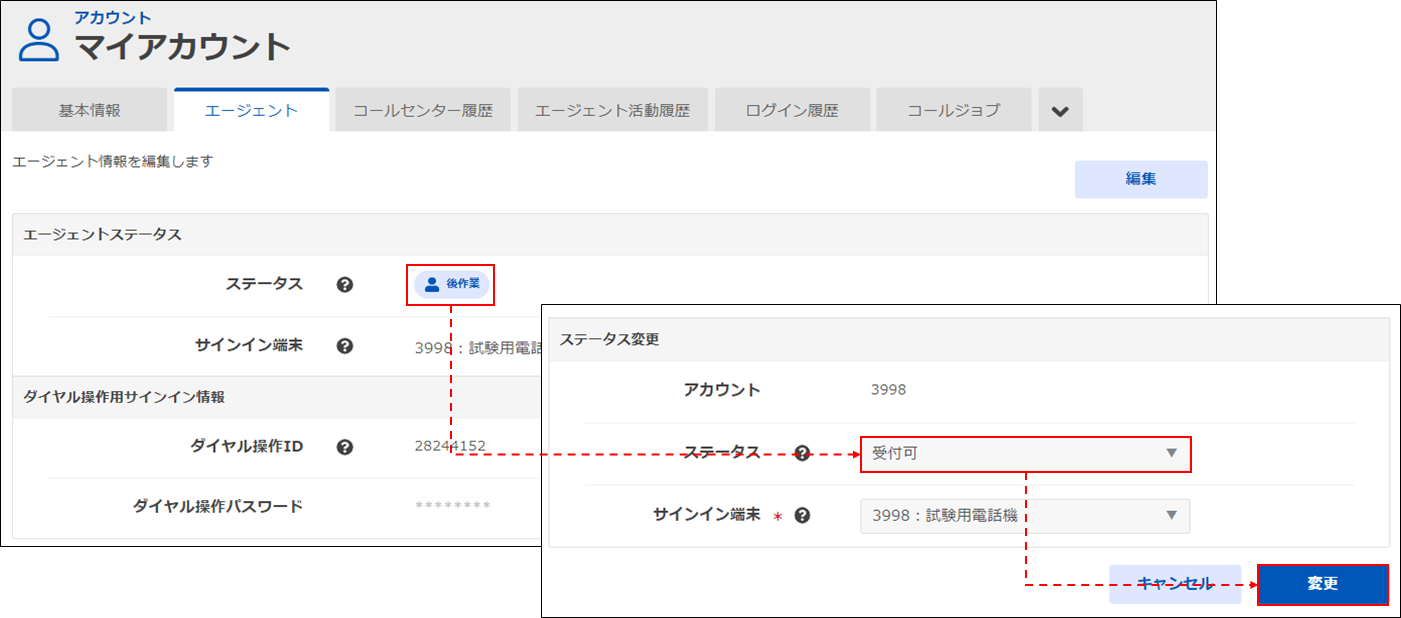Click help icon beside ダイヤル操作ID
The height and width of the screenshot is (618, 1401).
tap(345, 447)
